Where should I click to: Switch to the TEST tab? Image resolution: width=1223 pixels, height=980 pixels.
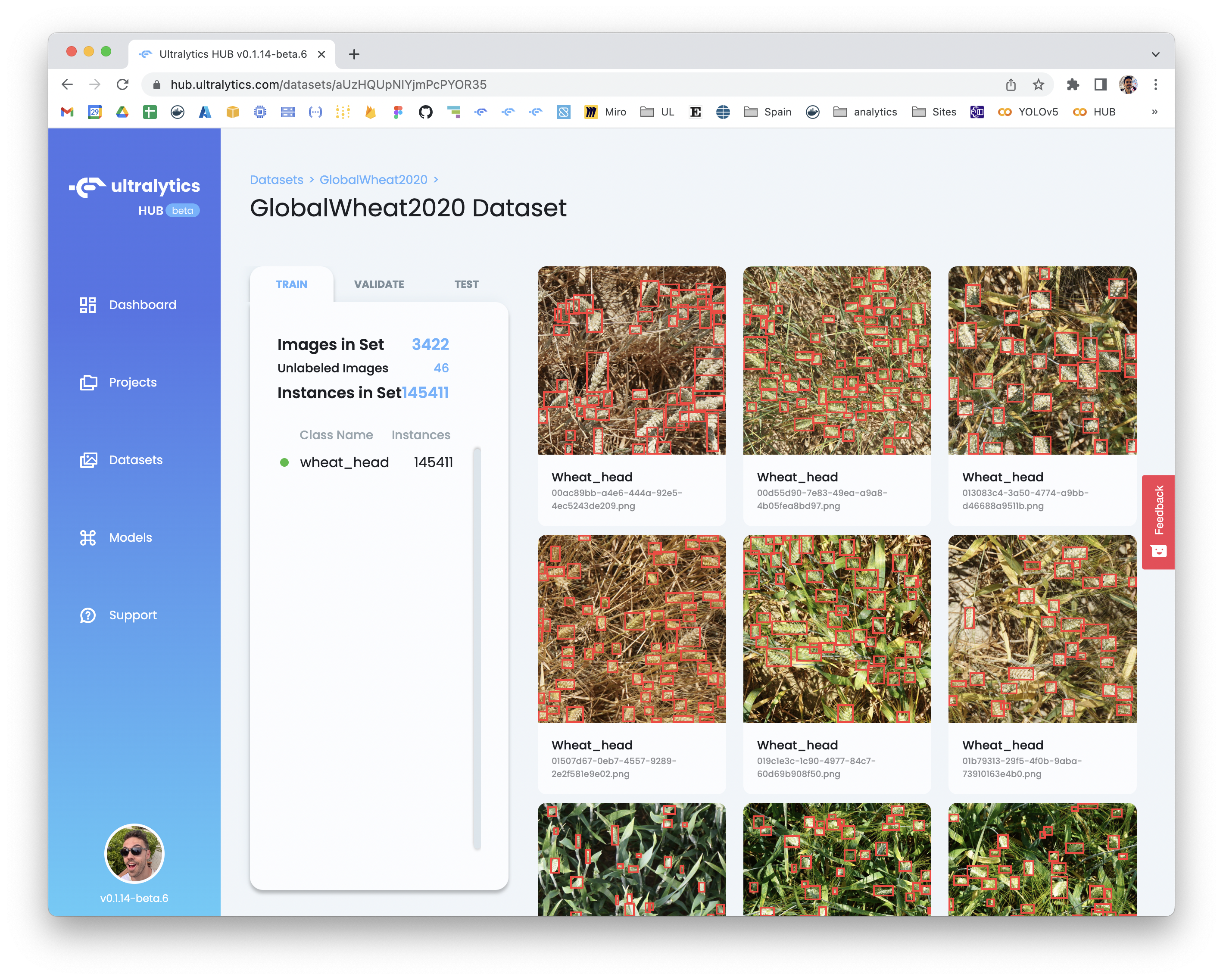coord(466,284)
